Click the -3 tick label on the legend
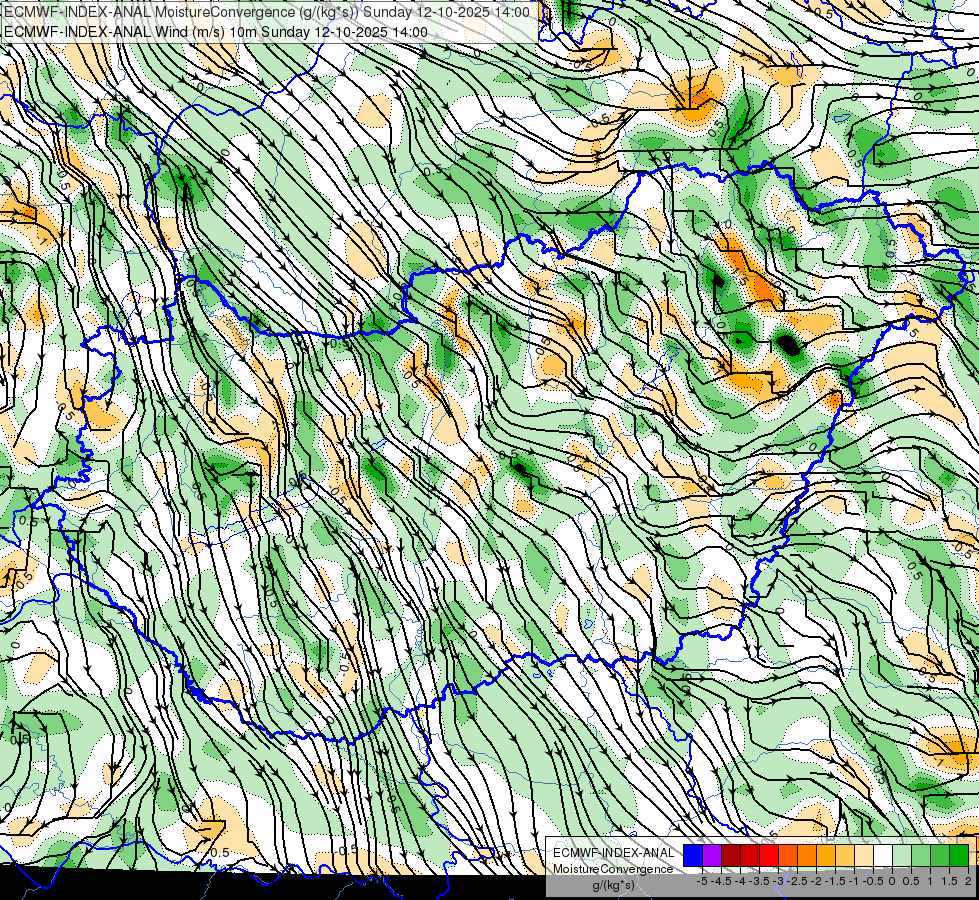The width and height of the screenshot is (979, 900). (x=779, y=881)
